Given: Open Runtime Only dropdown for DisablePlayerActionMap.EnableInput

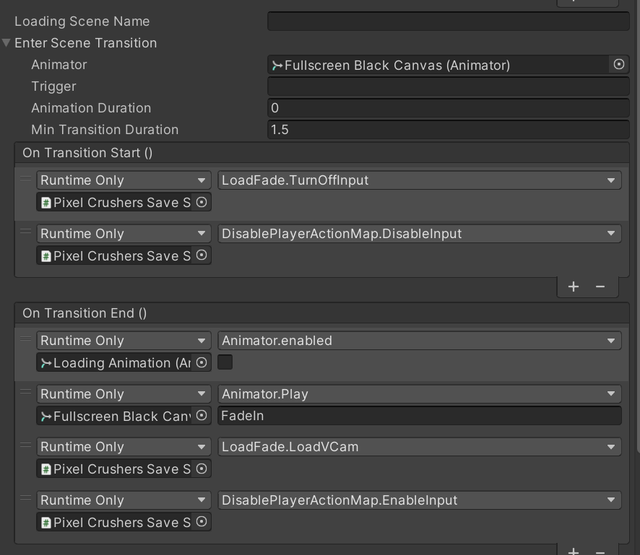Looking at the screenshot, I should [x=124, y=500].
